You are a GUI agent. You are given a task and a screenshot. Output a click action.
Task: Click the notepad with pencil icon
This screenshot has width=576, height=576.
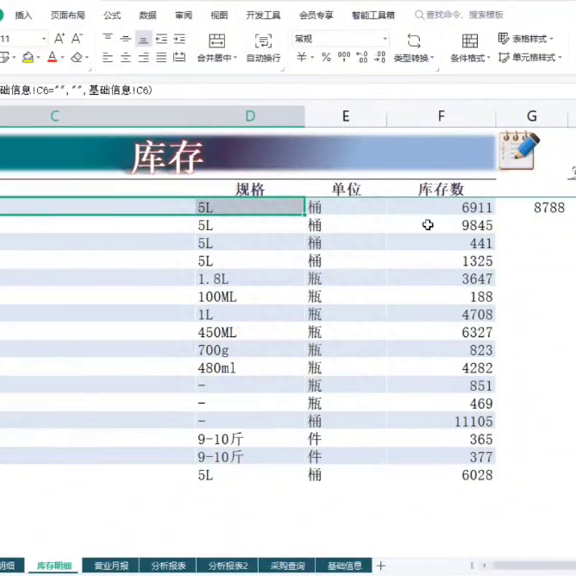[519, 151]
